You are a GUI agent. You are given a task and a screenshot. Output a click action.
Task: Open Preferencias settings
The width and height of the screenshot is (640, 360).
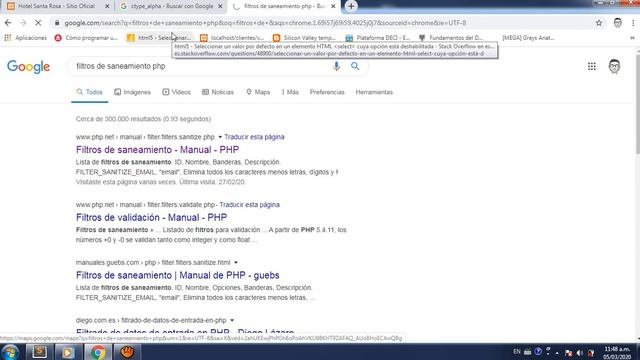pyautogui.click(x=327, y=92)
